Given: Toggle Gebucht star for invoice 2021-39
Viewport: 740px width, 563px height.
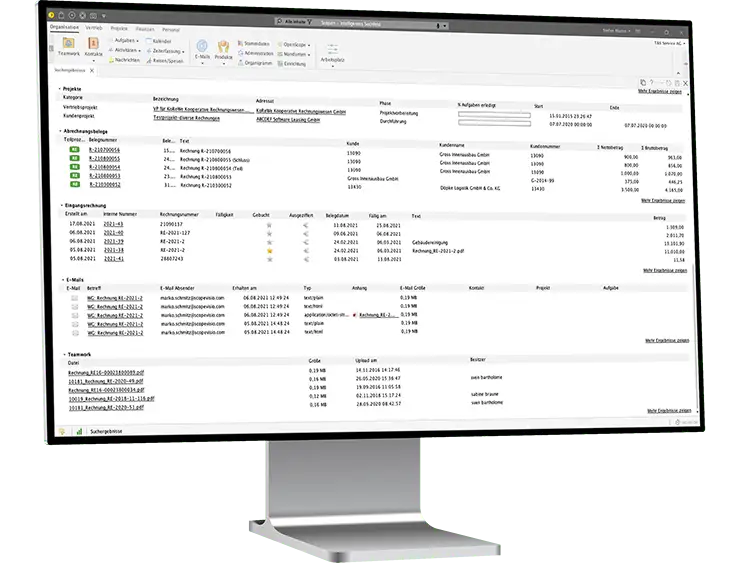Looking at the screenshot, I should point(269,242).
